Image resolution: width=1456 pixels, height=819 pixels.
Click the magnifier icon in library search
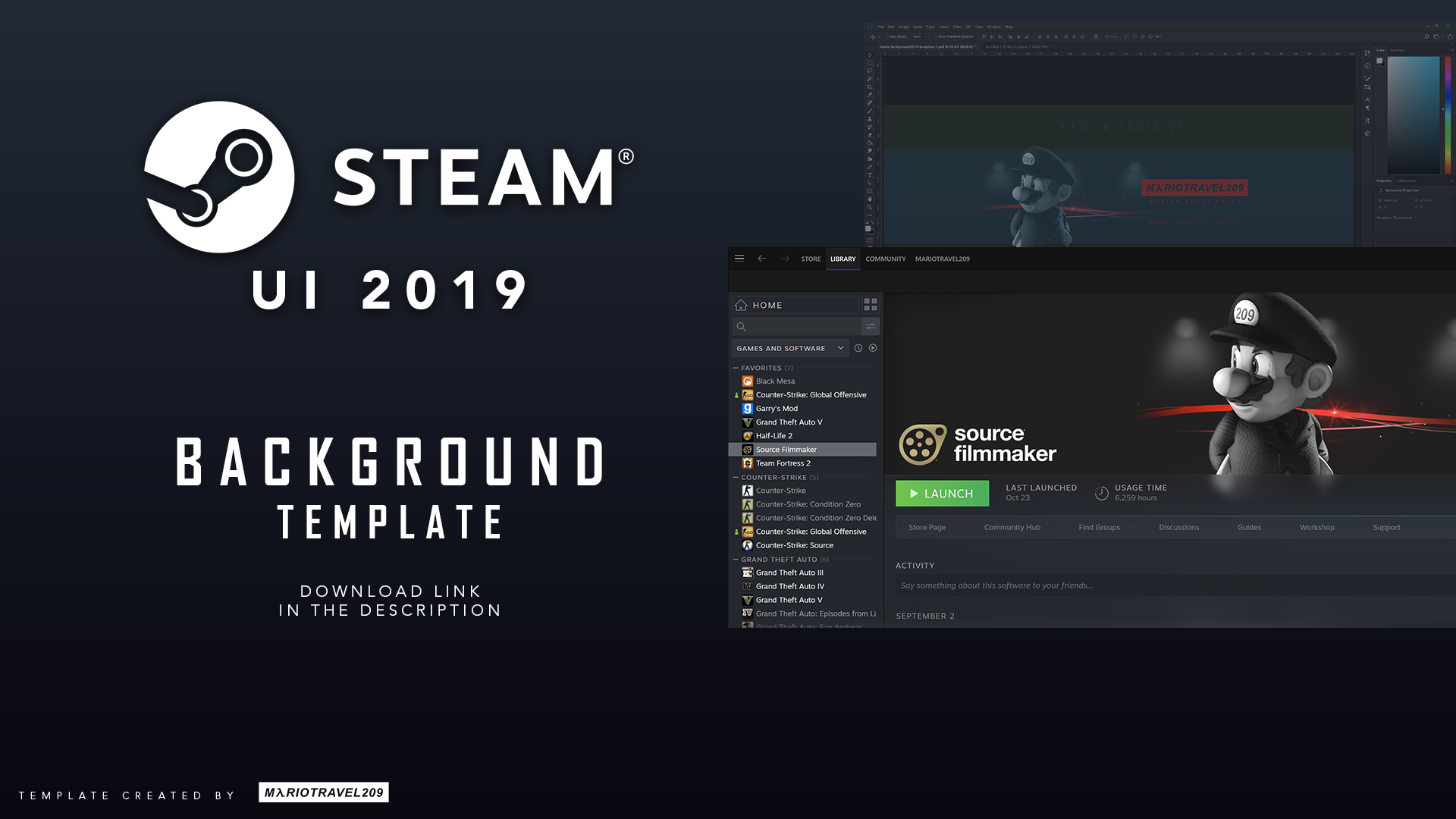point(742,326)
